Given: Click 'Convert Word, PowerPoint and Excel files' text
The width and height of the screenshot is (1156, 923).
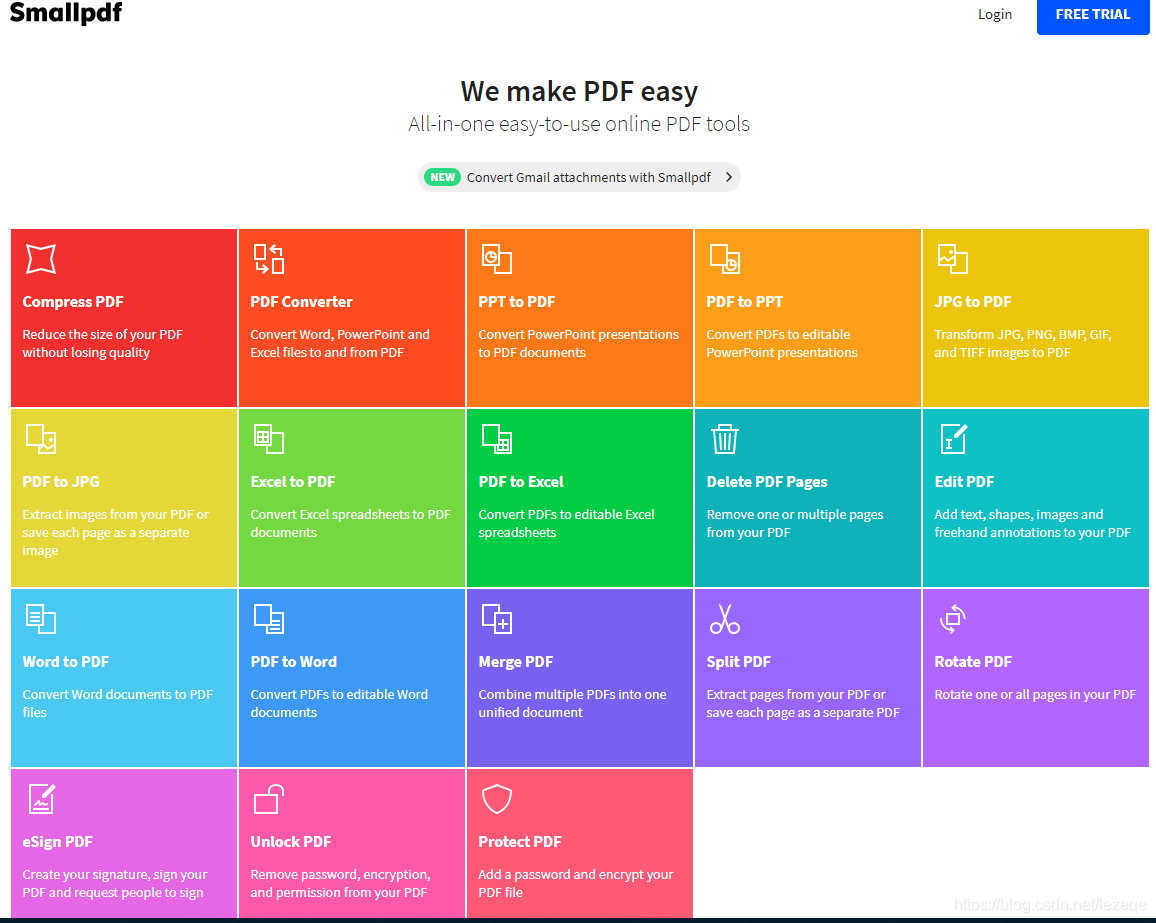Looking at the screenshot, I should pos(340,344).
